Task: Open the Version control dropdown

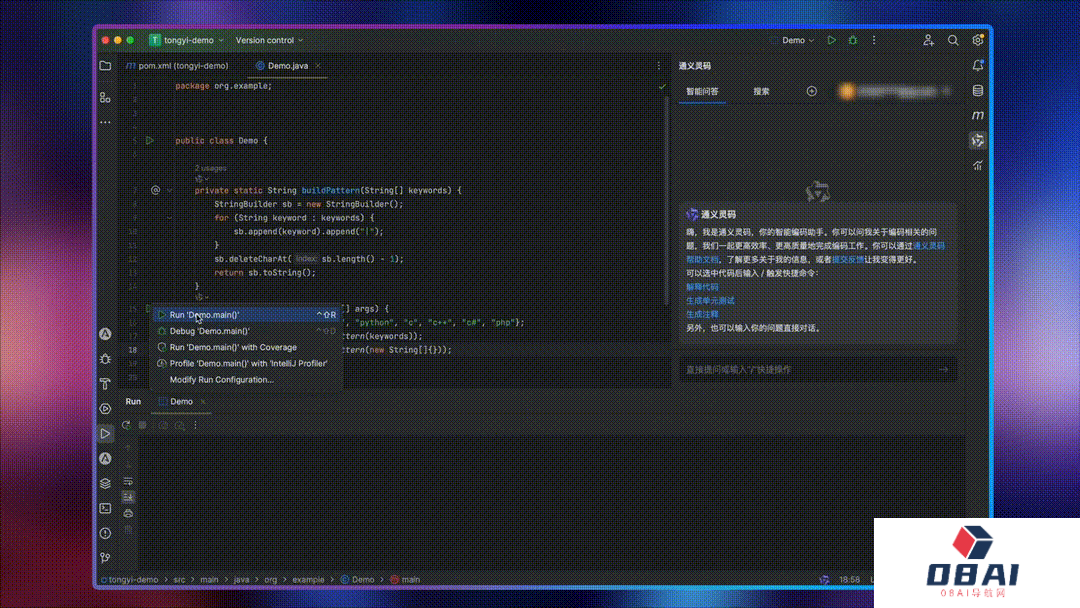Action: pos(269,41)
